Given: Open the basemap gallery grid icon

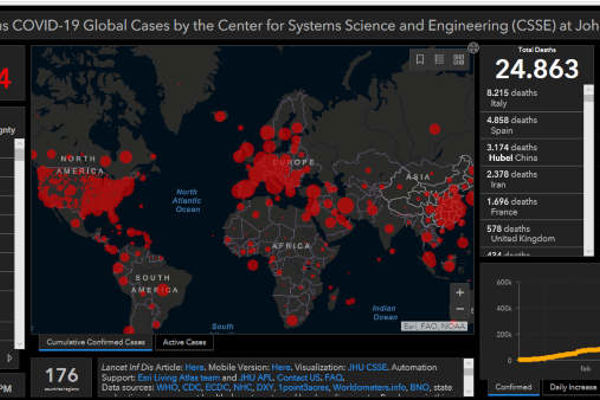Looking at the screenshot, I should click(x=458, y=60).
